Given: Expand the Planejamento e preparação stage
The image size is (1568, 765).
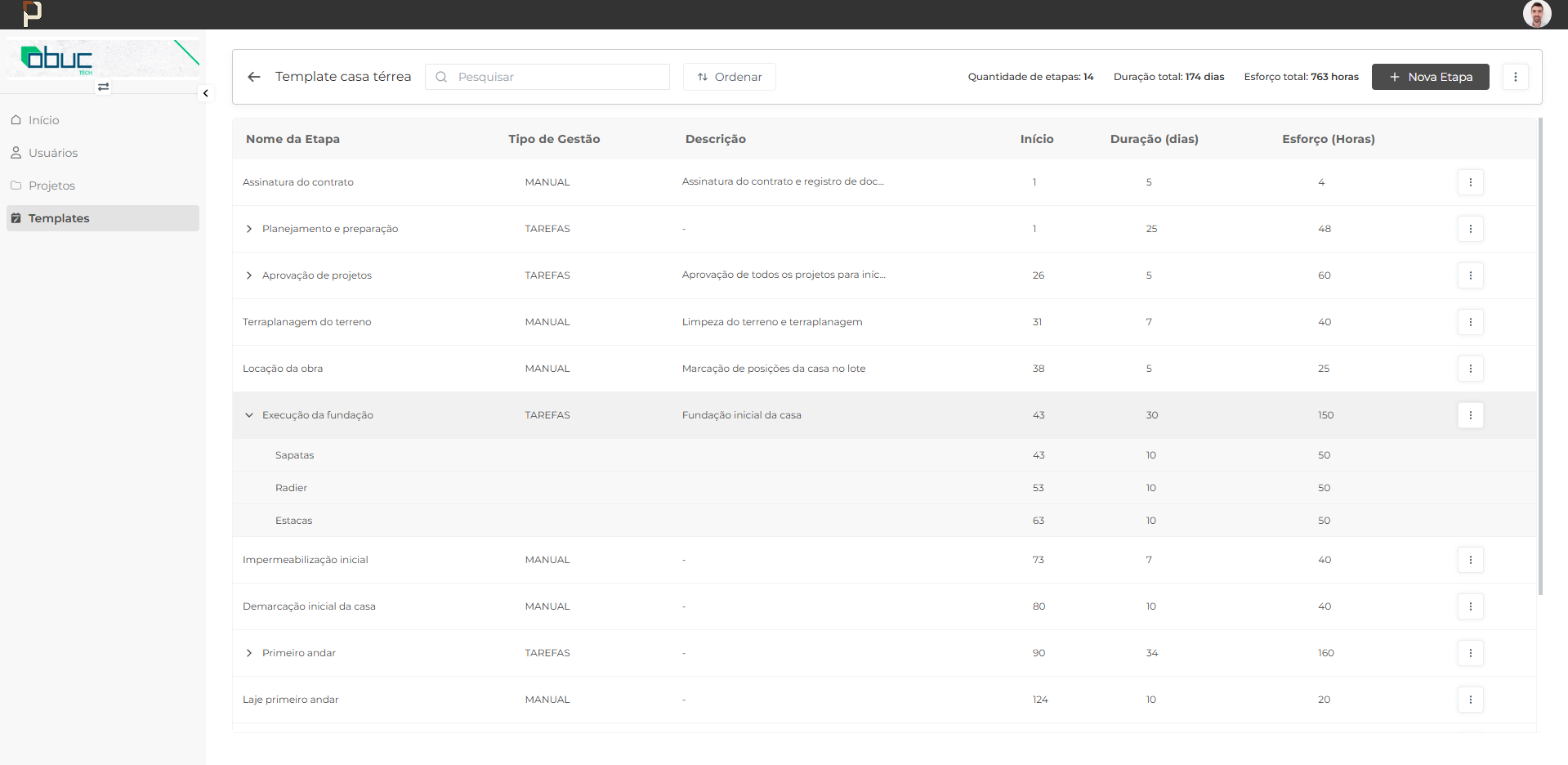Looking at the screenshot, I should click(249, 229).
